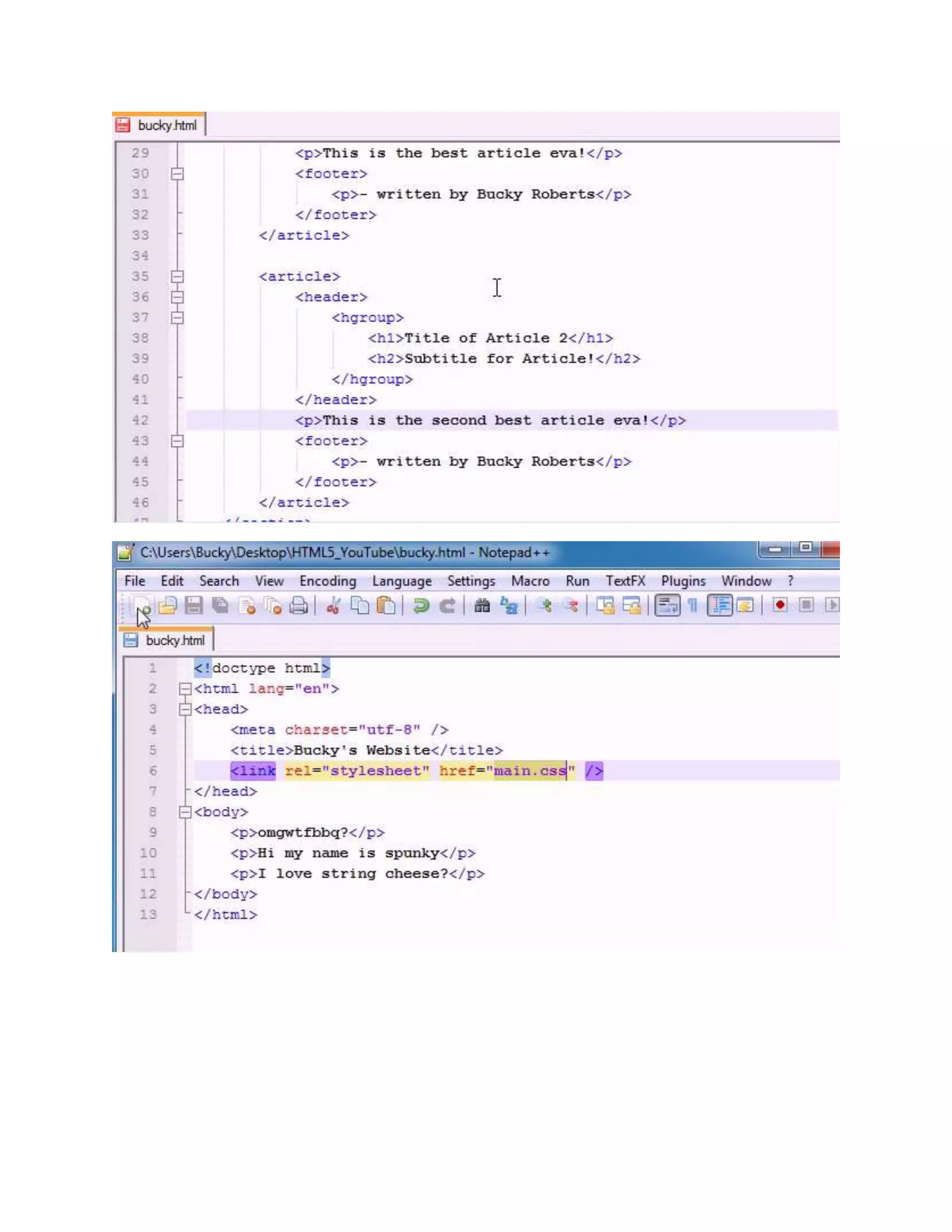The image size is (952, 1232).
Task: Open Find with the binoculars icon
Action: (482, 606)
